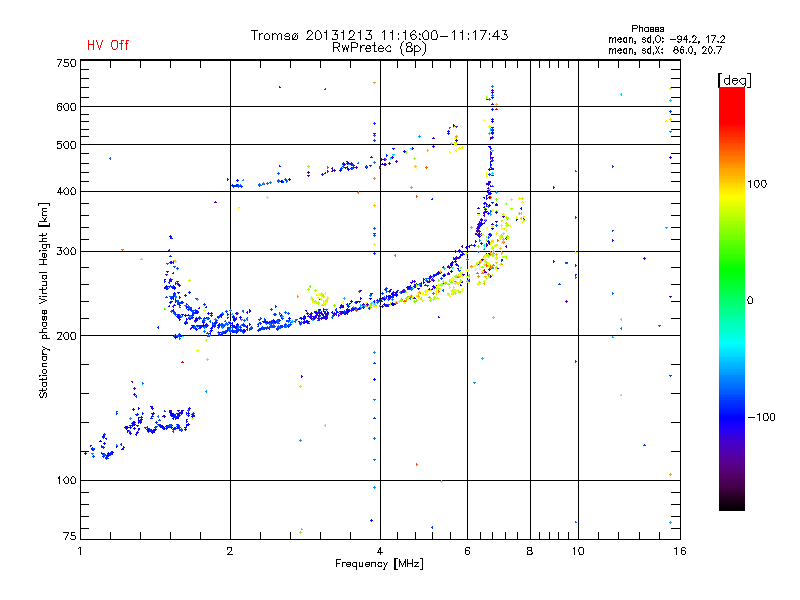
Task: Click the "Phases" heading at top right
Action: [x=647, y=29]
